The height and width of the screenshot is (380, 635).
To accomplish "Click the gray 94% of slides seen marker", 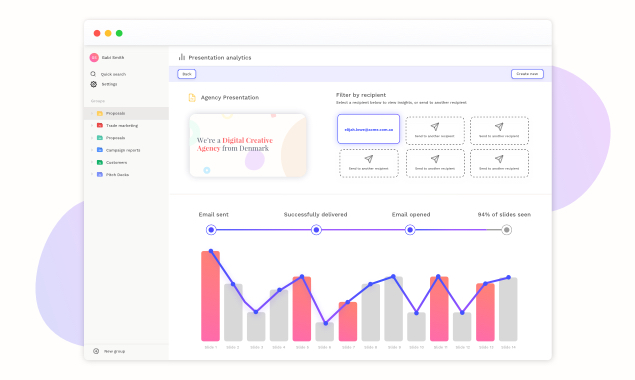I will pos(506,230).
